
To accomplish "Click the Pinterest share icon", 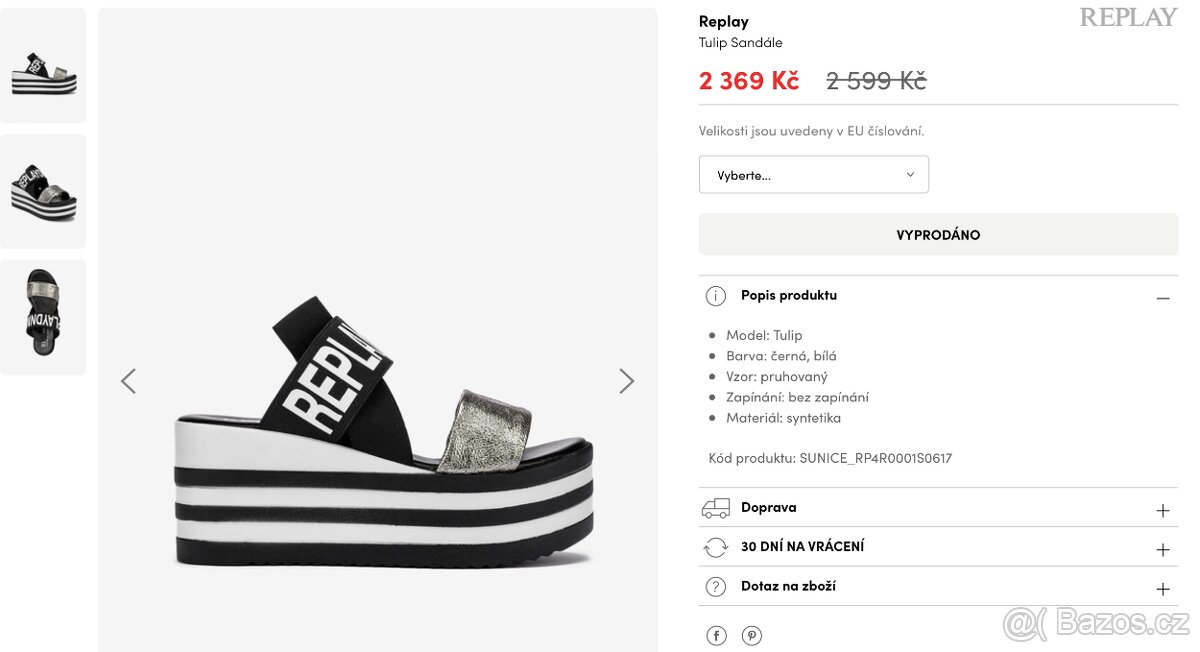I will [752, 636].
